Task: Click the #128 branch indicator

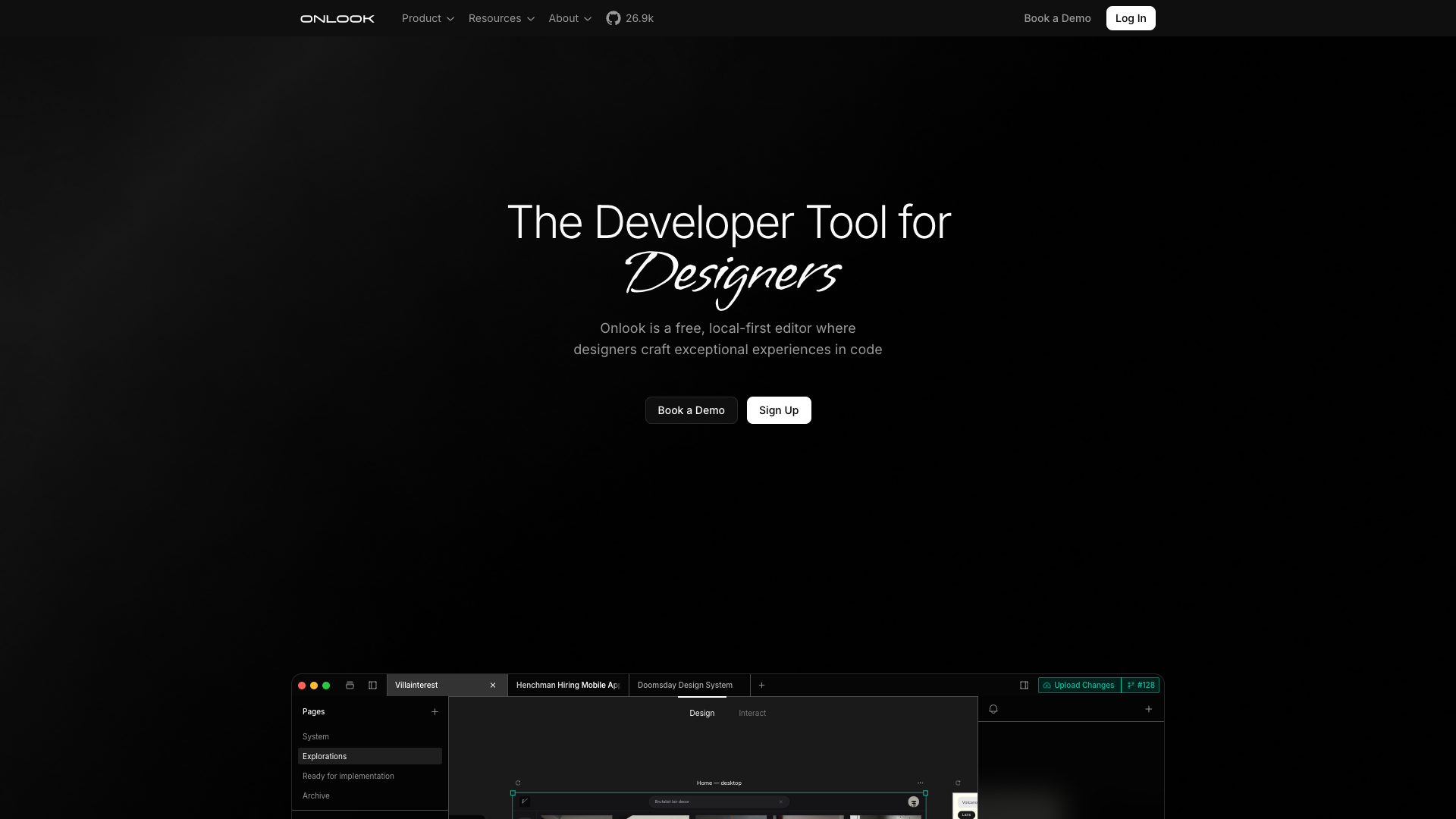Action: click(x=1141, y=686)
